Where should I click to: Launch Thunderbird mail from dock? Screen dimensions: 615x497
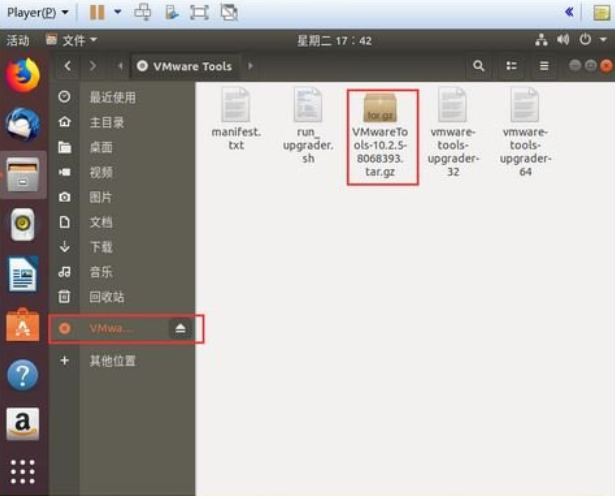(x=23, y=125)
